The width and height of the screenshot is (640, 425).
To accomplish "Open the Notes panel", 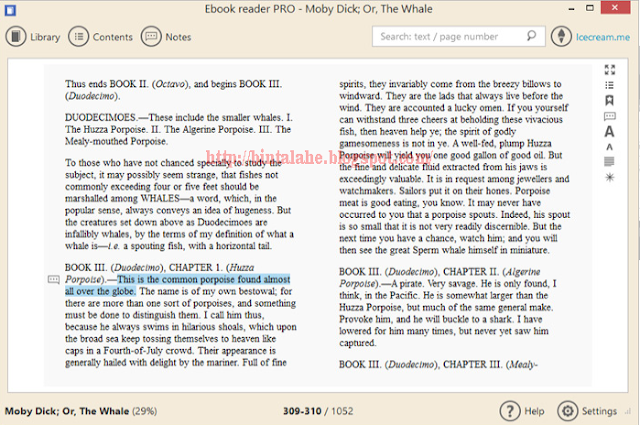I will pos(166,37).
